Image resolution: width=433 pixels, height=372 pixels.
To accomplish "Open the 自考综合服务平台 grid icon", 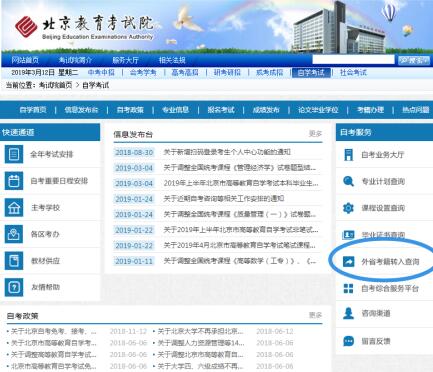I will click(x=348, y=288).
